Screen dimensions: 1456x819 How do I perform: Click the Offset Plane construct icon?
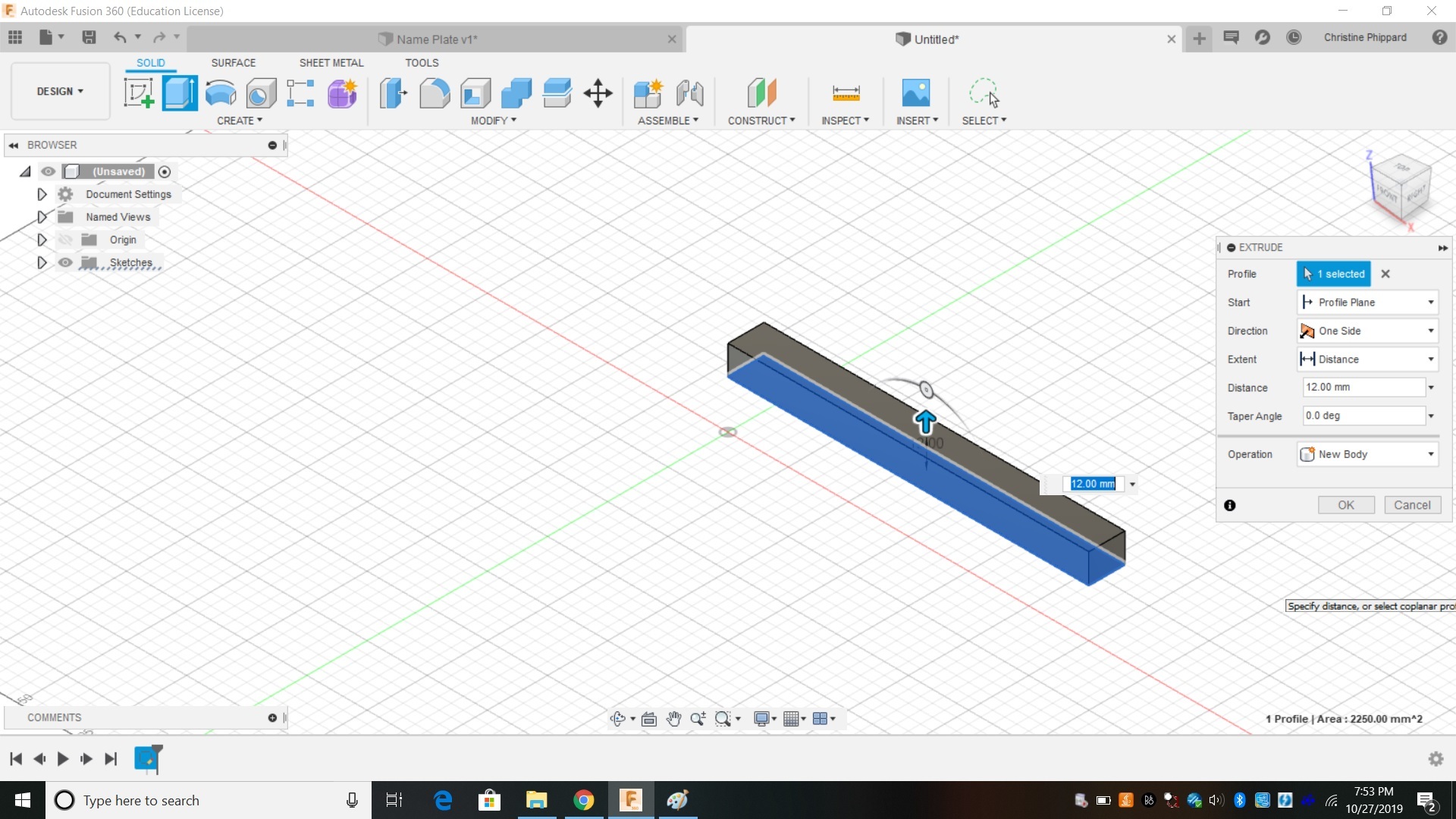tap(761, 94)
